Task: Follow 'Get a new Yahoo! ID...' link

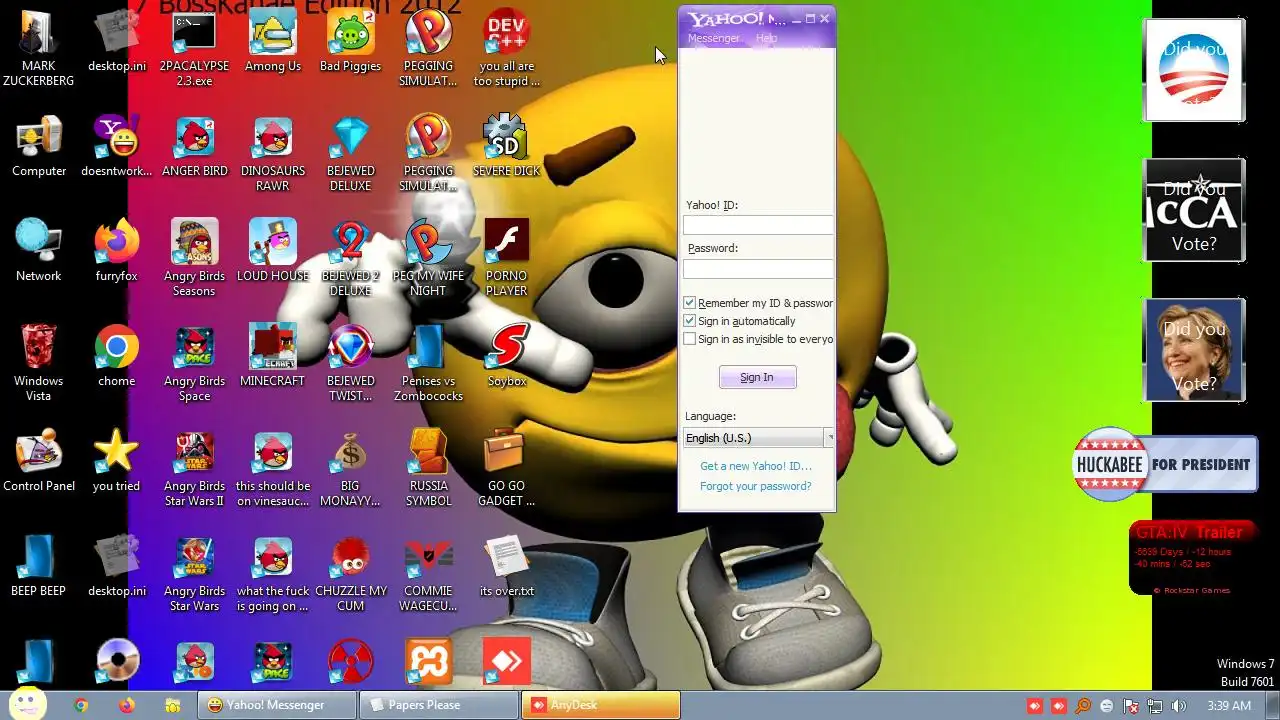Action: pos(756,466)
